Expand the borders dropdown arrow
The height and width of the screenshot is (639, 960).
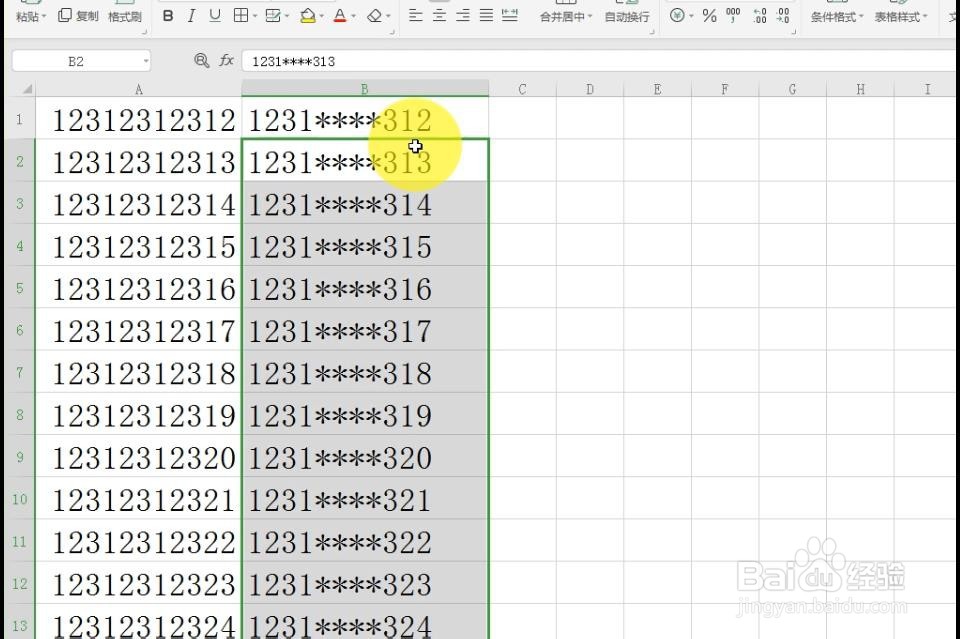[255, 17]
